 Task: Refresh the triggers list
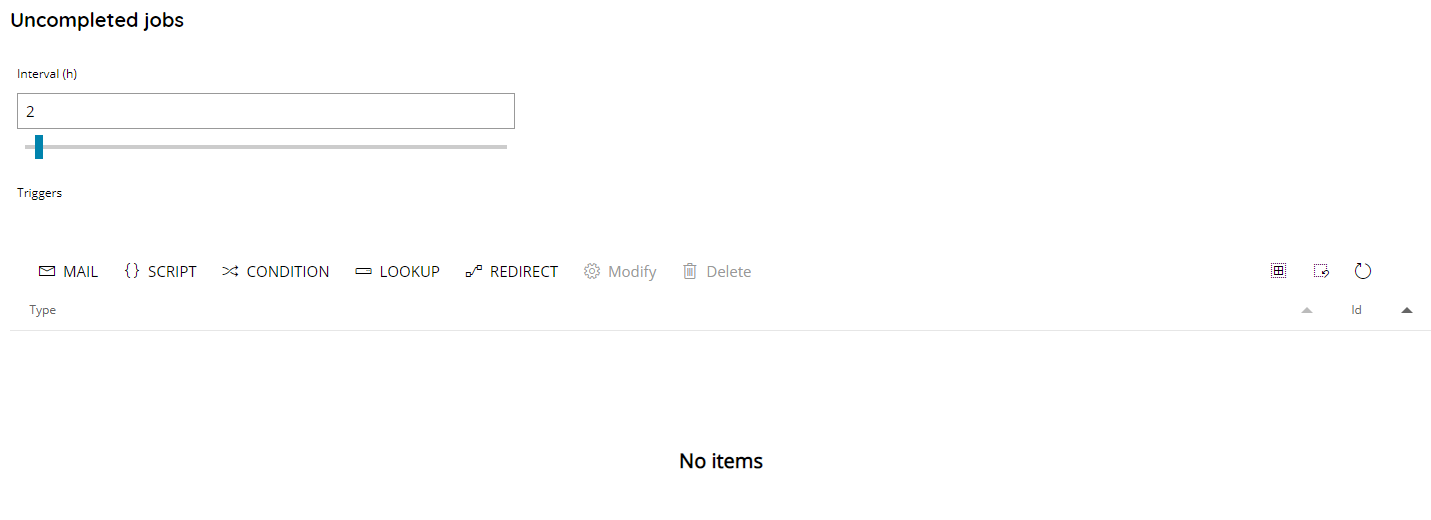[1363, 271]
